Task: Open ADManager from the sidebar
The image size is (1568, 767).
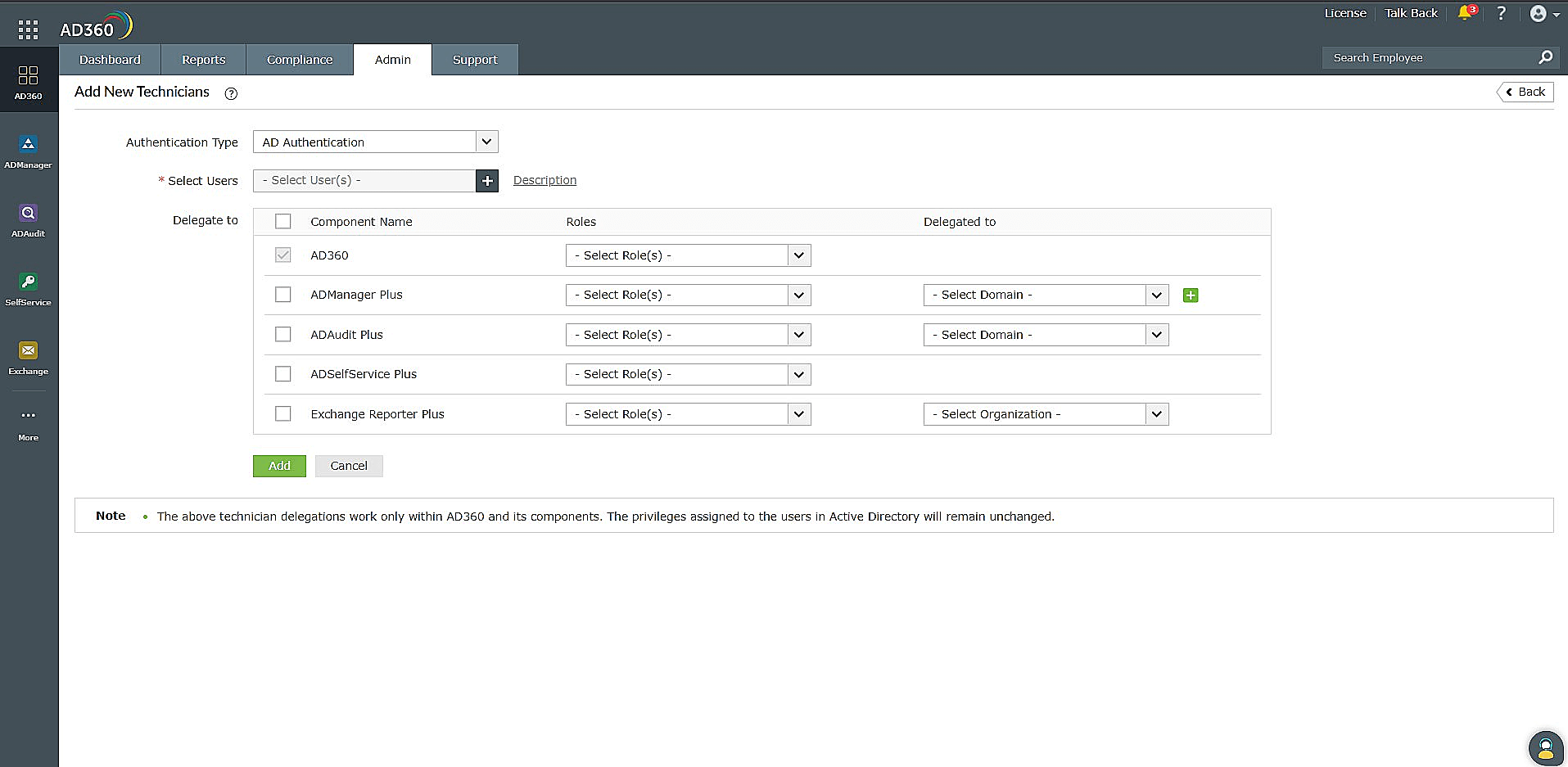Action: (29, 152)
